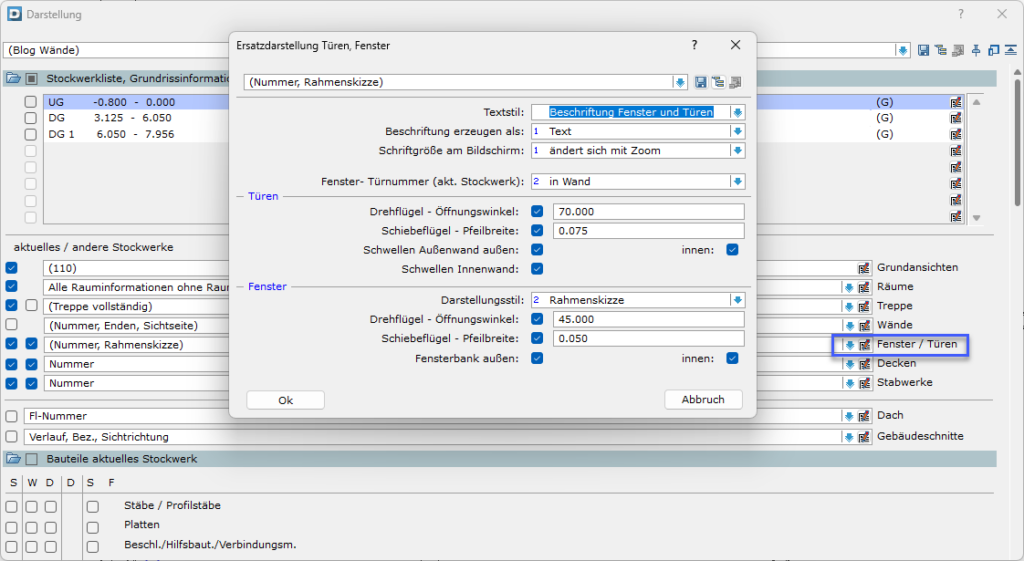Click the pin icon in the Darstellung toolbar
Viewport: 1024px width, 561px height.
click(x=977, y=50)
